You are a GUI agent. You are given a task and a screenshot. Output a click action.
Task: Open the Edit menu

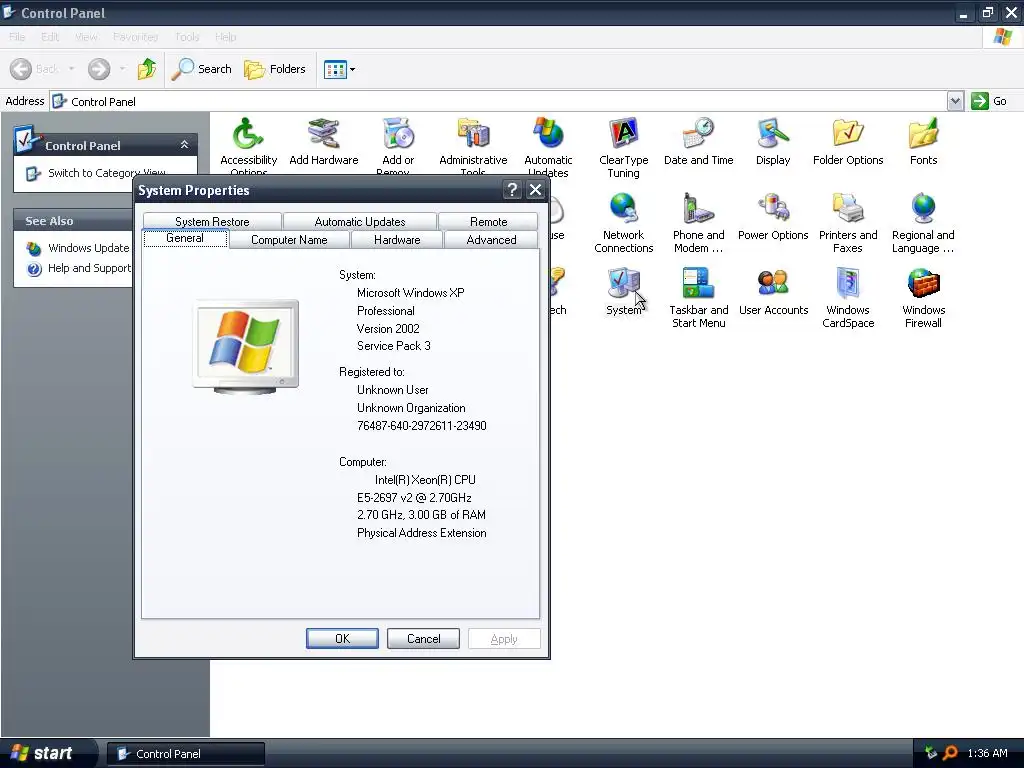(x=50, y=37)
